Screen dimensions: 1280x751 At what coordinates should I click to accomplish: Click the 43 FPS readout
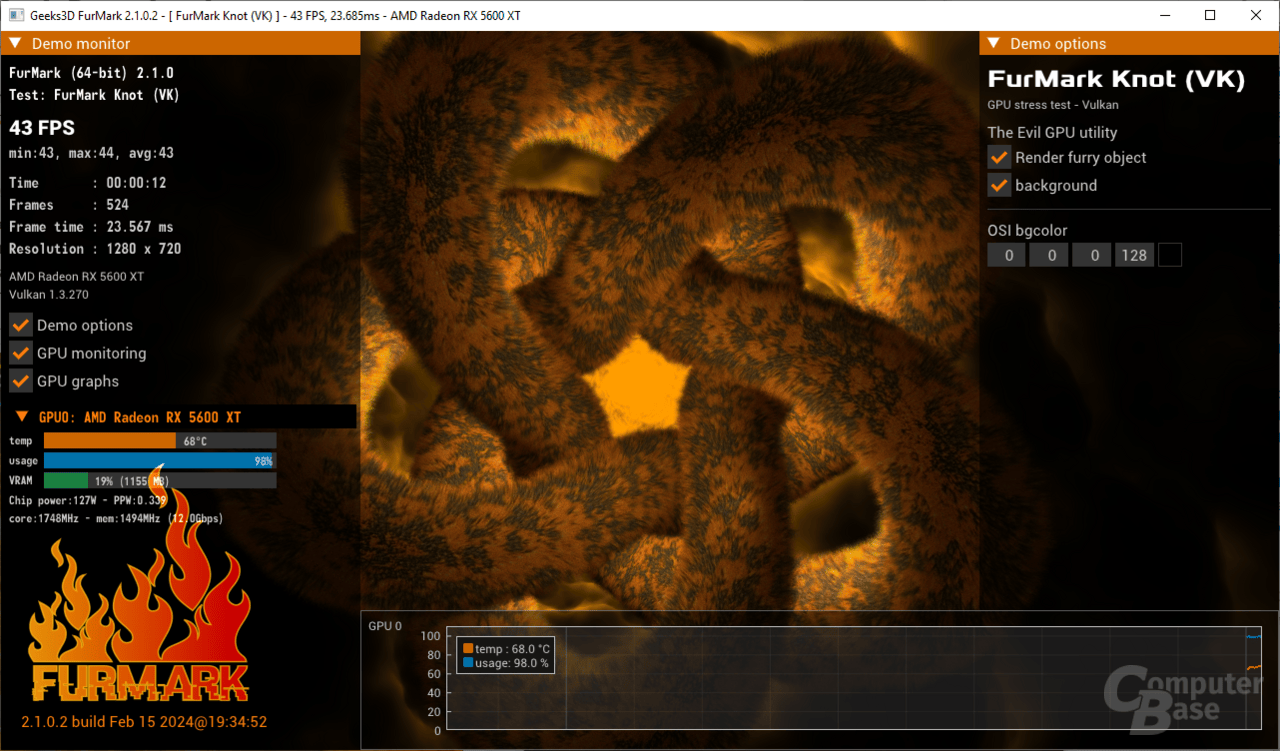(42, 127)
